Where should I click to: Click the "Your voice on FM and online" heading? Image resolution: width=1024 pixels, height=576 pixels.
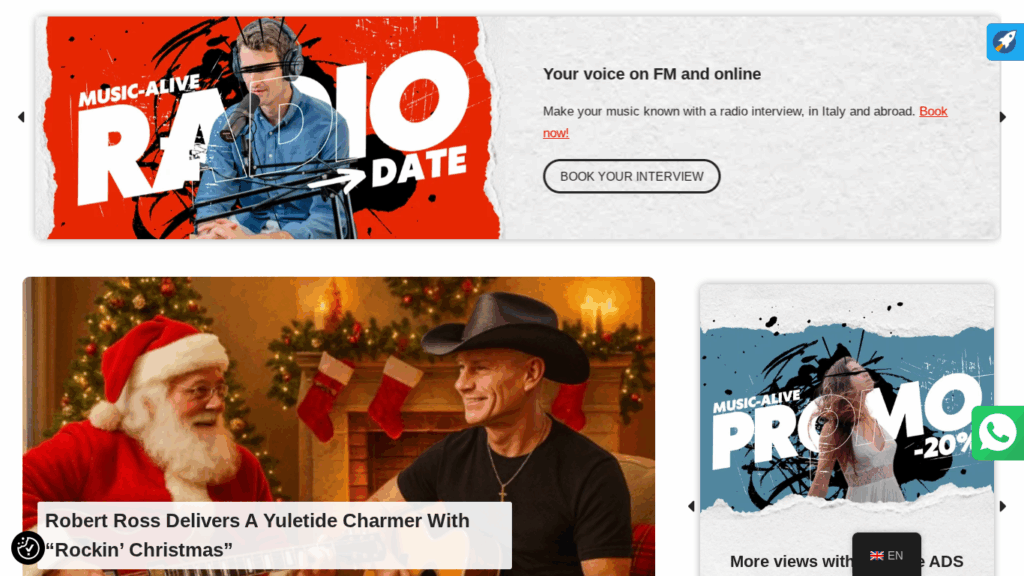[652, 74]
